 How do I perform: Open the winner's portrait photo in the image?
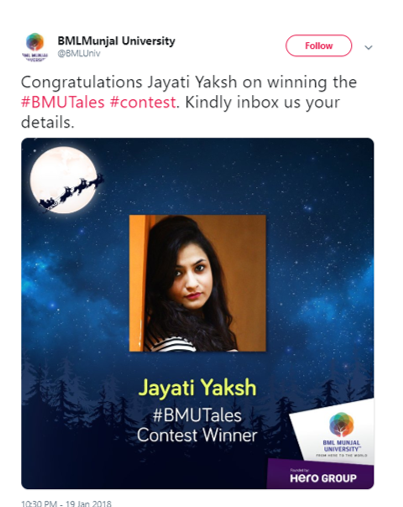pyautogui.click(x=197, y=283)
